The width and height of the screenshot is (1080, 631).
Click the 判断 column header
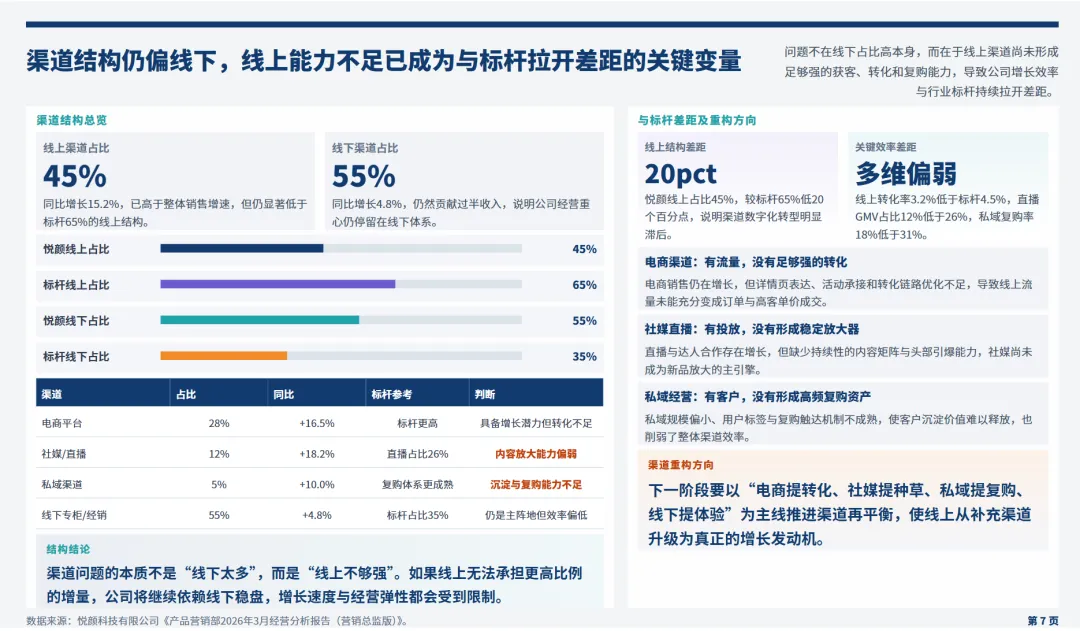485,393
